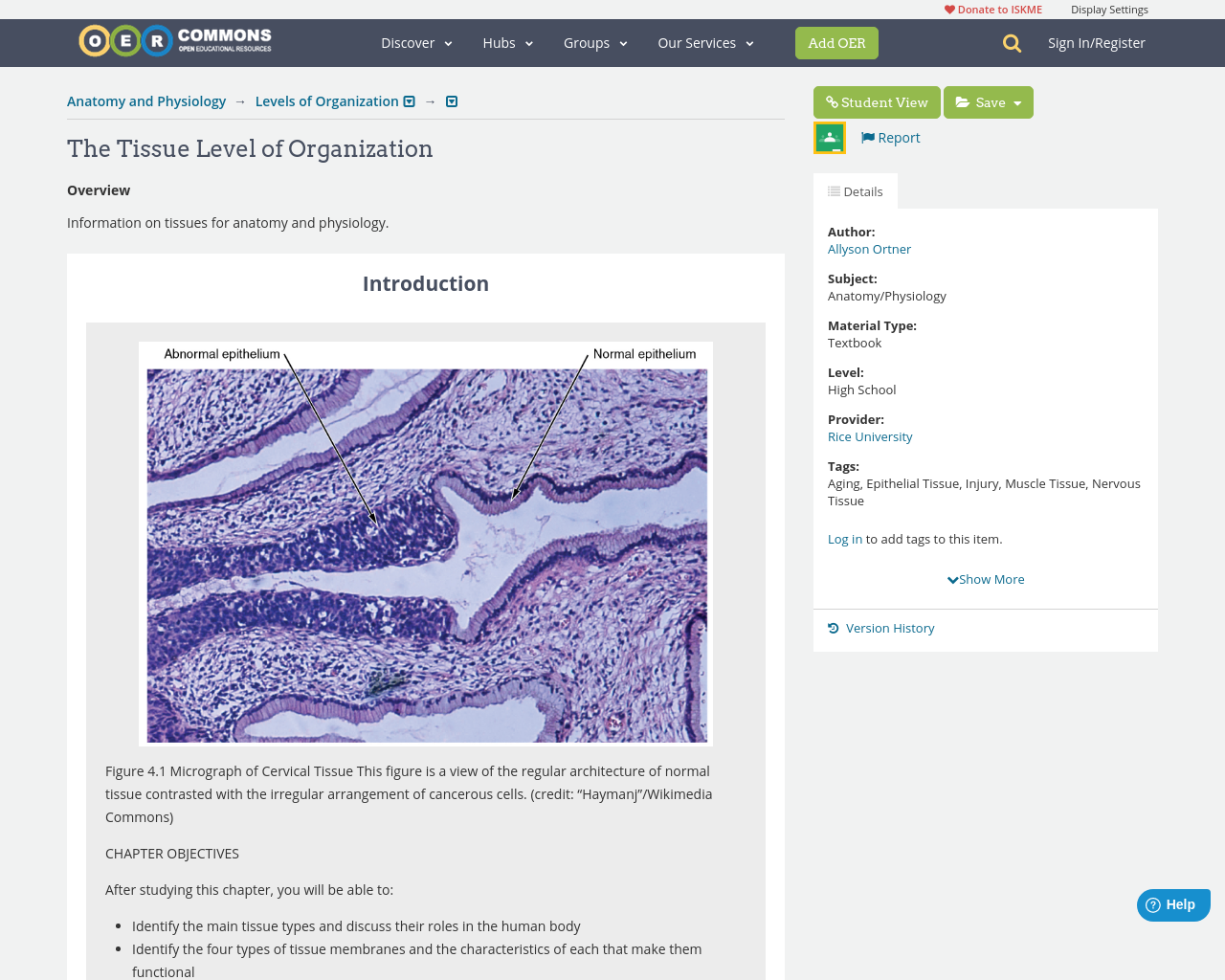The image size is (1225, 980).
Task: Open author Allyson Ortner link
Action: coord(869,250)
